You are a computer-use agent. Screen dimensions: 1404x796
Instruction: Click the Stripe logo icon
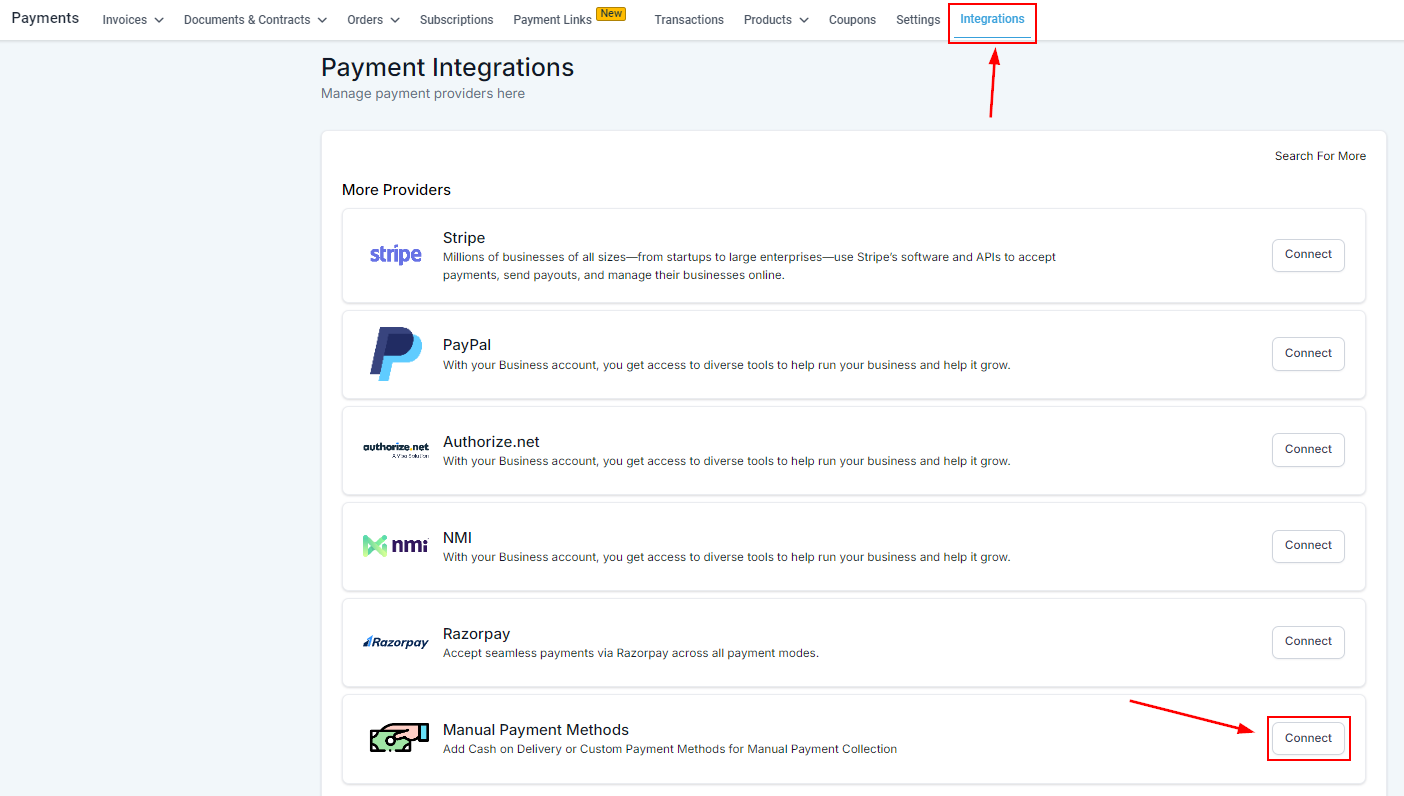(395, 255)
